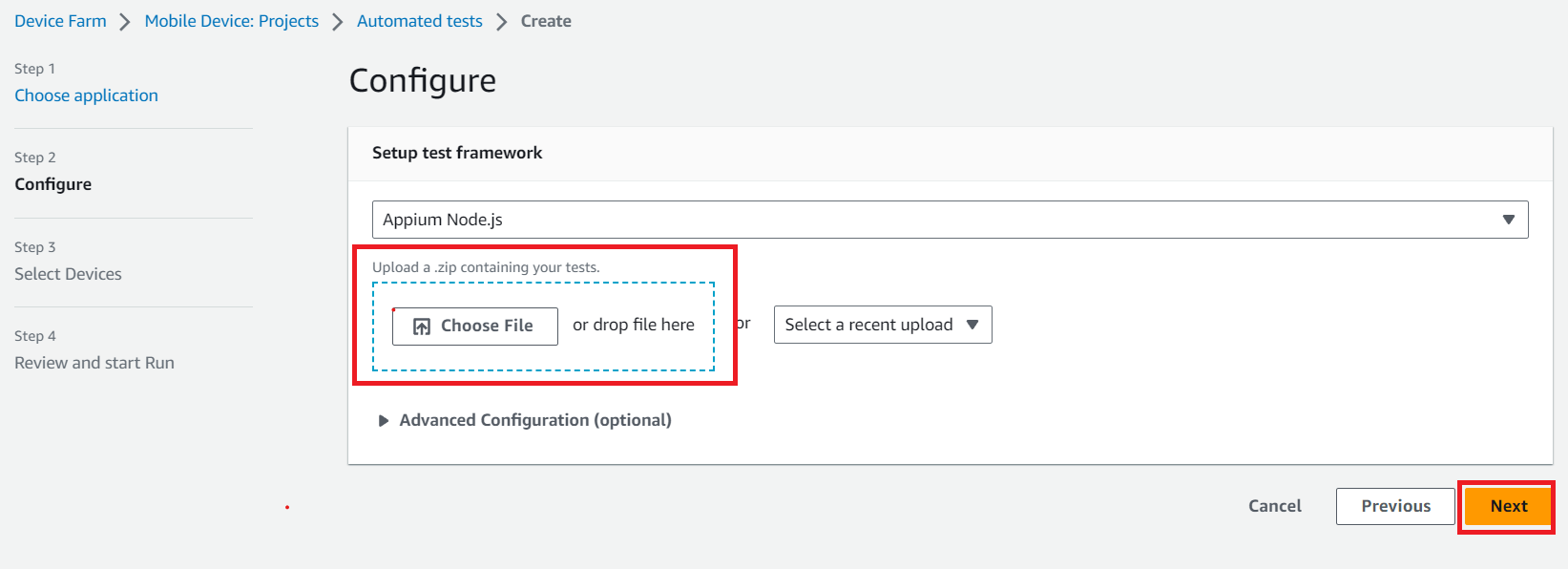Click the upload icon on Choose File
This screenshot has width=1568, height=569.
421,327
